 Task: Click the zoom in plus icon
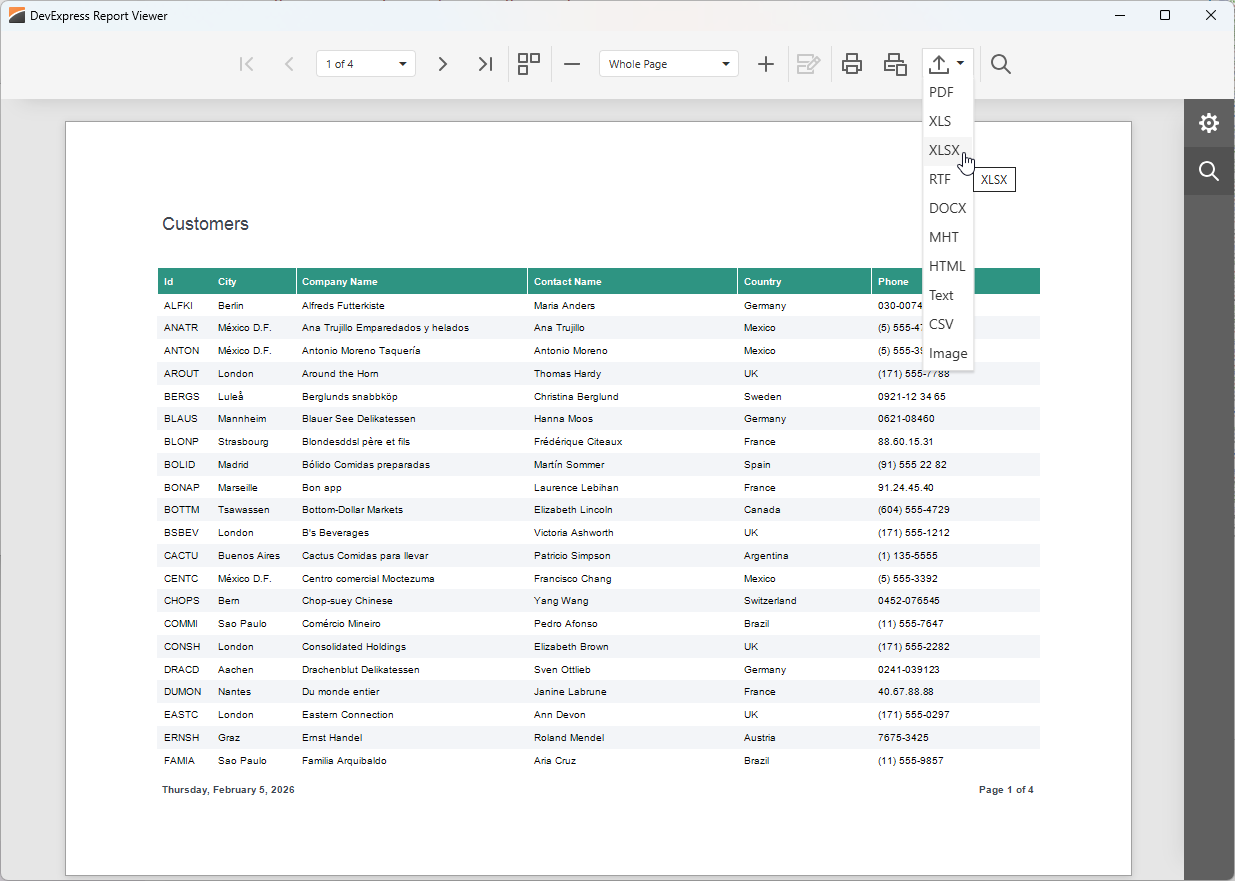[766, 63]
